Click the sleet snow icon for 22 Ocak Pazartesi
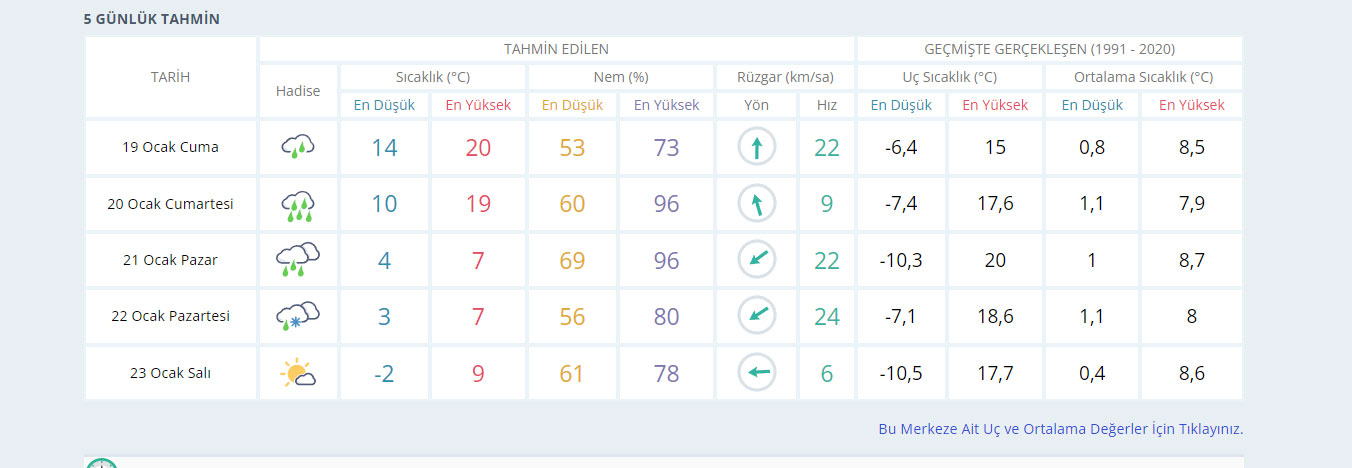Image resolution: width=1352 pixels, height=468 pixels. click(297, 316)
